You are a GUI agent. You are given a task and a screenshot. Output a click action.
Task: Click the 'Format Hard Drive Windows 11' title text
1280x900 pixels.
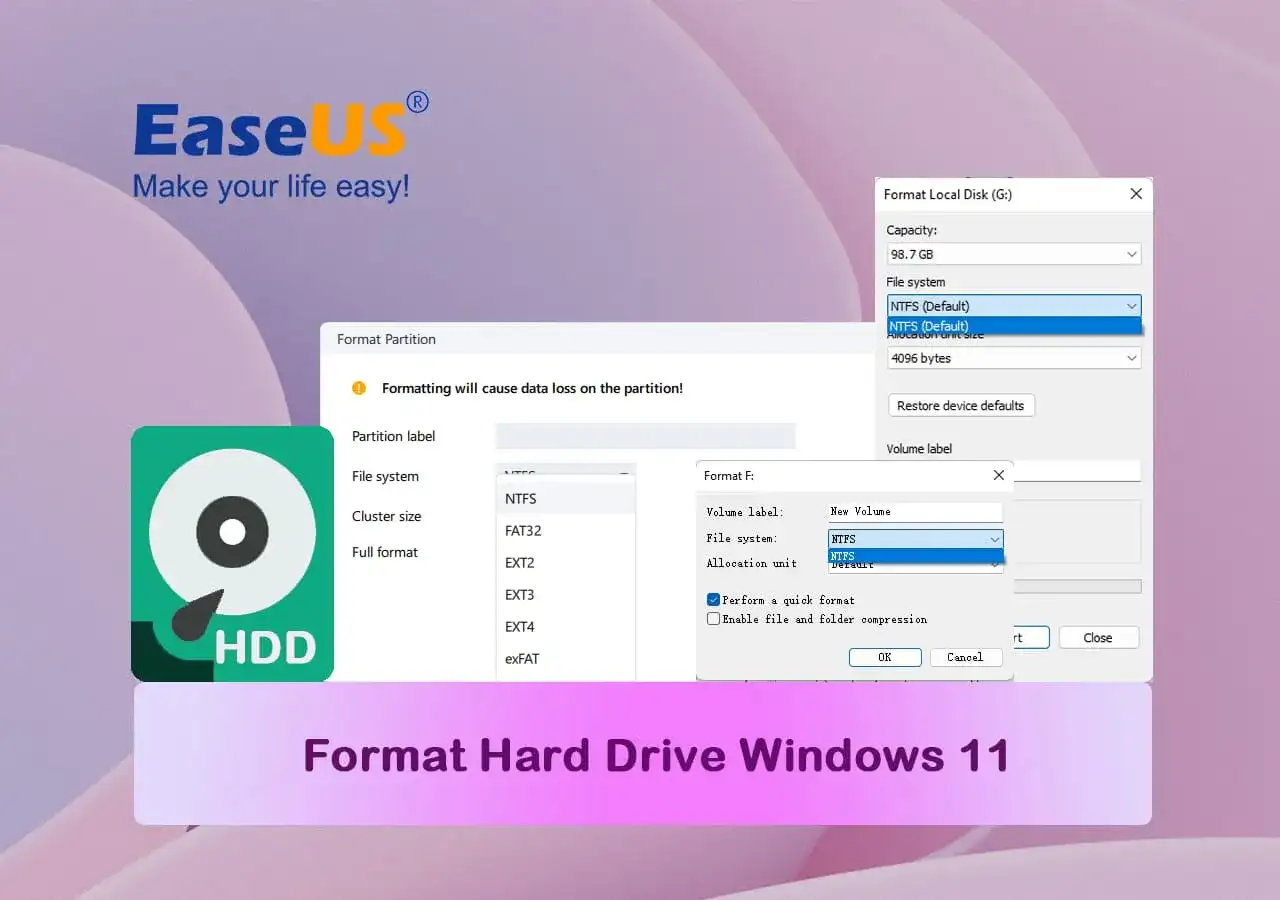(656, 755)
